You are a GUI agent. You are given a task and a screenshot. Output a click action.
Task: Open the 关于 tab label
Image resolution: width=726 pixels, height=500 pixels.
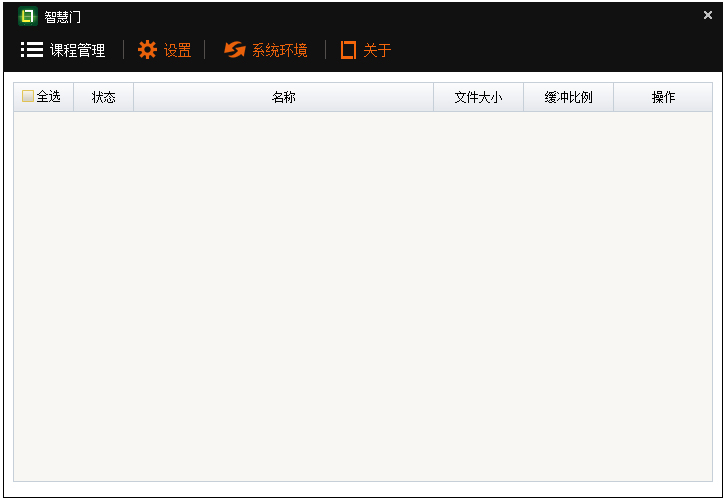(x=377, y=50)
